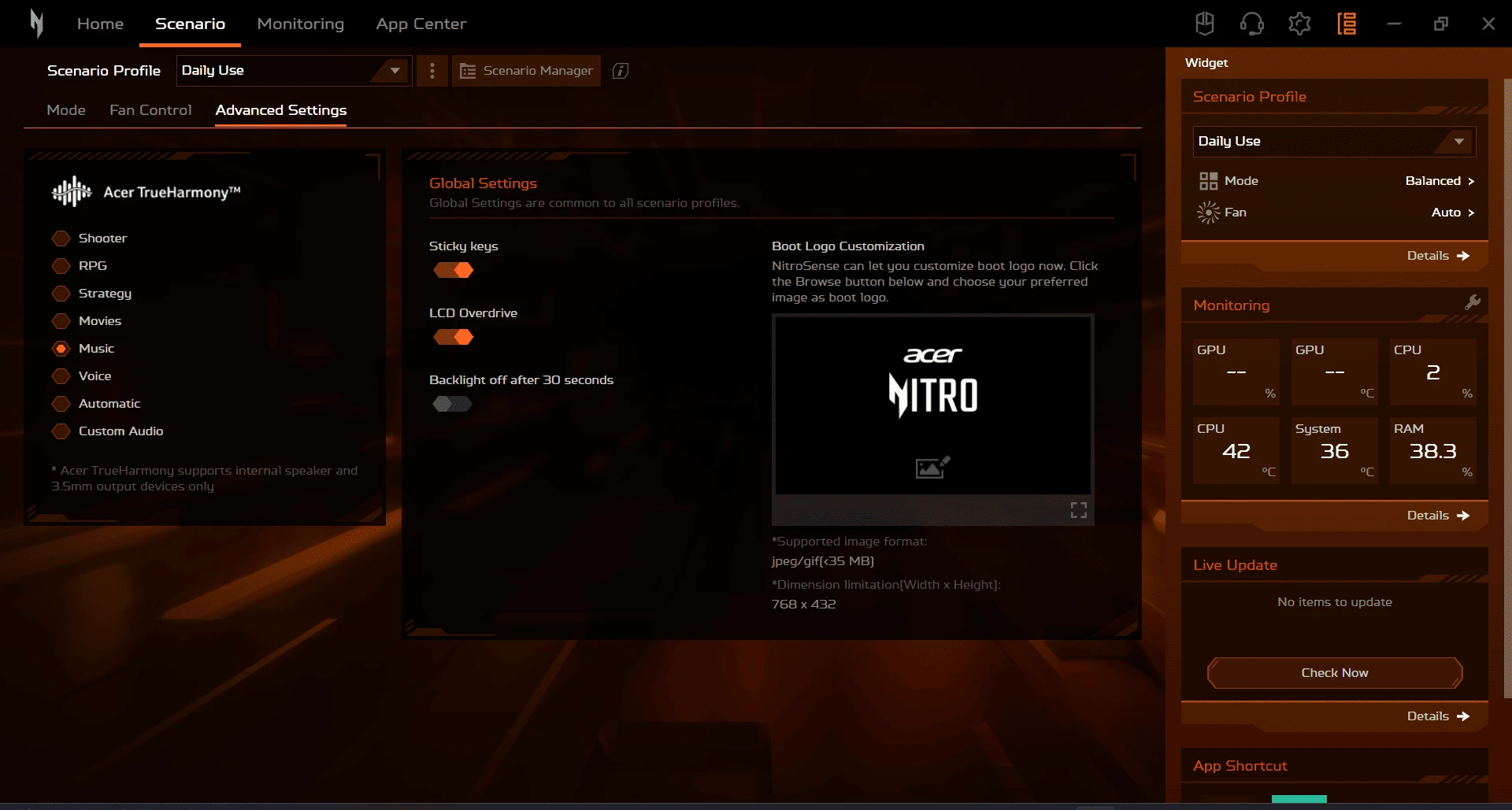Open Monitoring widget Details
The height and width of the screenshot is (810, 1512).
[x=1438, y=516]
